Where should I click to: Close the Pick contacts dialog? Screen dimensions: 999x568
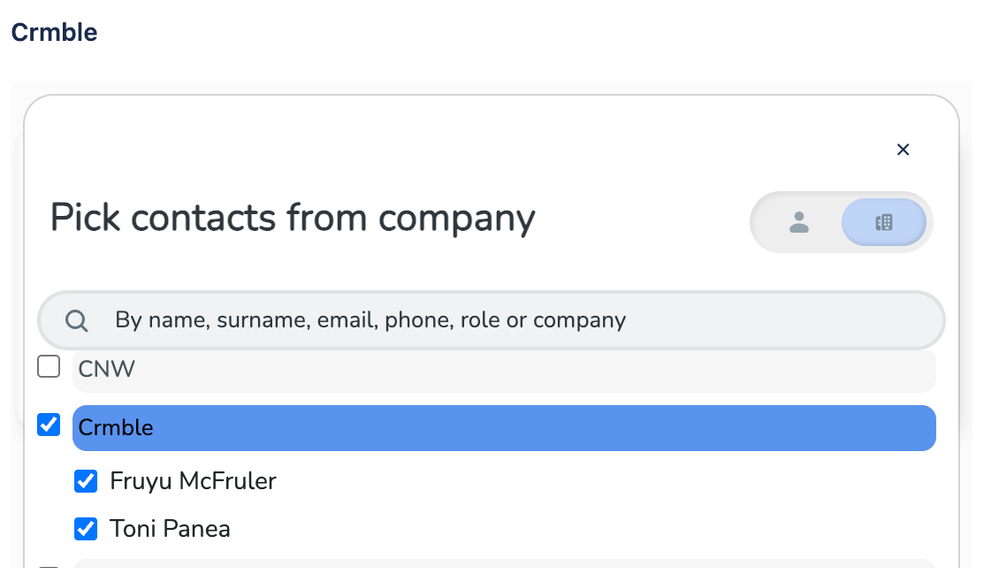[x=903, y=150]
